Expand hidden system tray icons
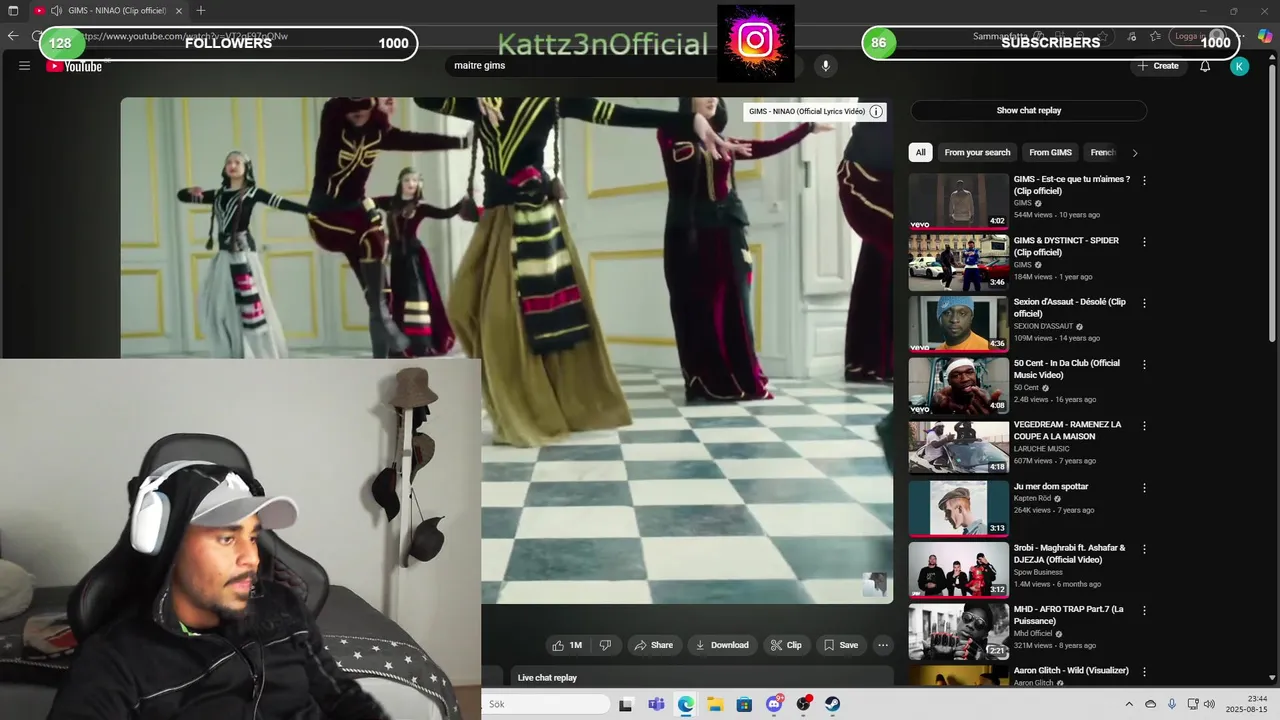This screenshot has width=1280, height=720. click(1129, 704)
